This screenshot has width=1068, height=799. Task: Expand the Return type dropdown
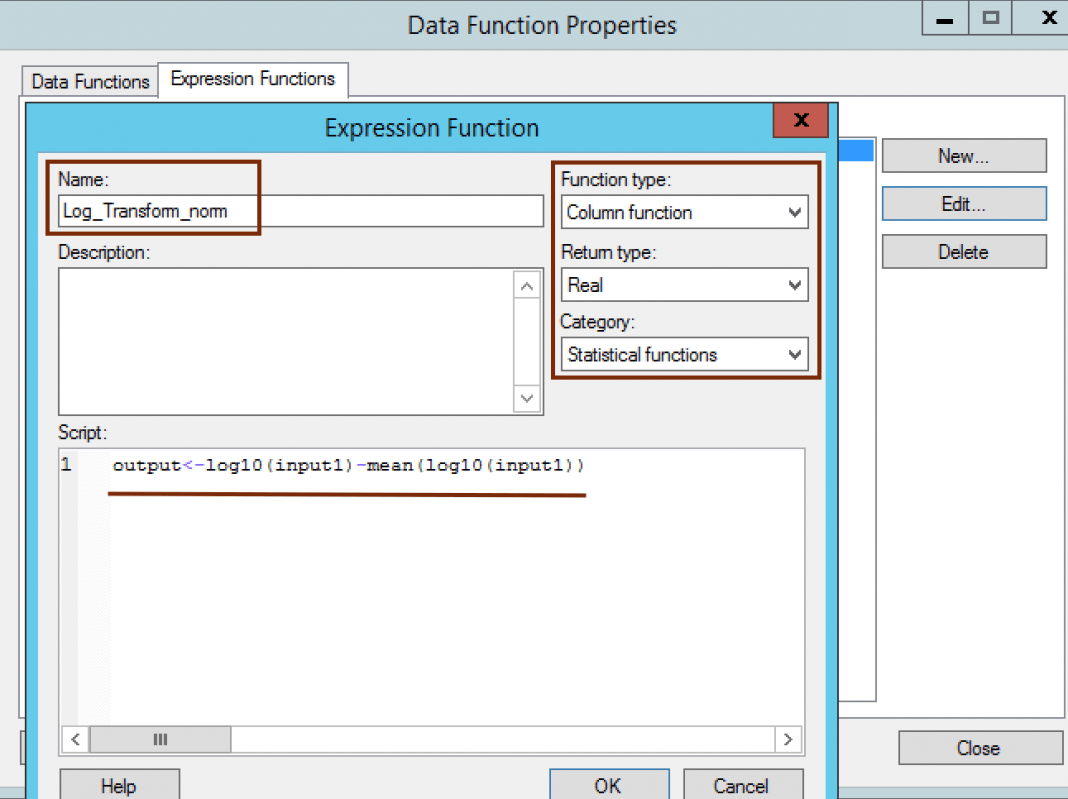684,285
